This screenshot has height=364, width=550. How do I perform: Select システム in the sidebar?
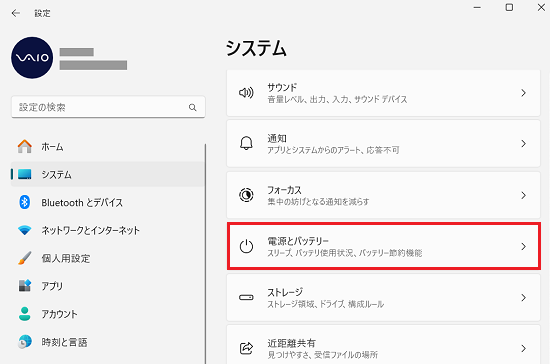(x=108, y=174)
